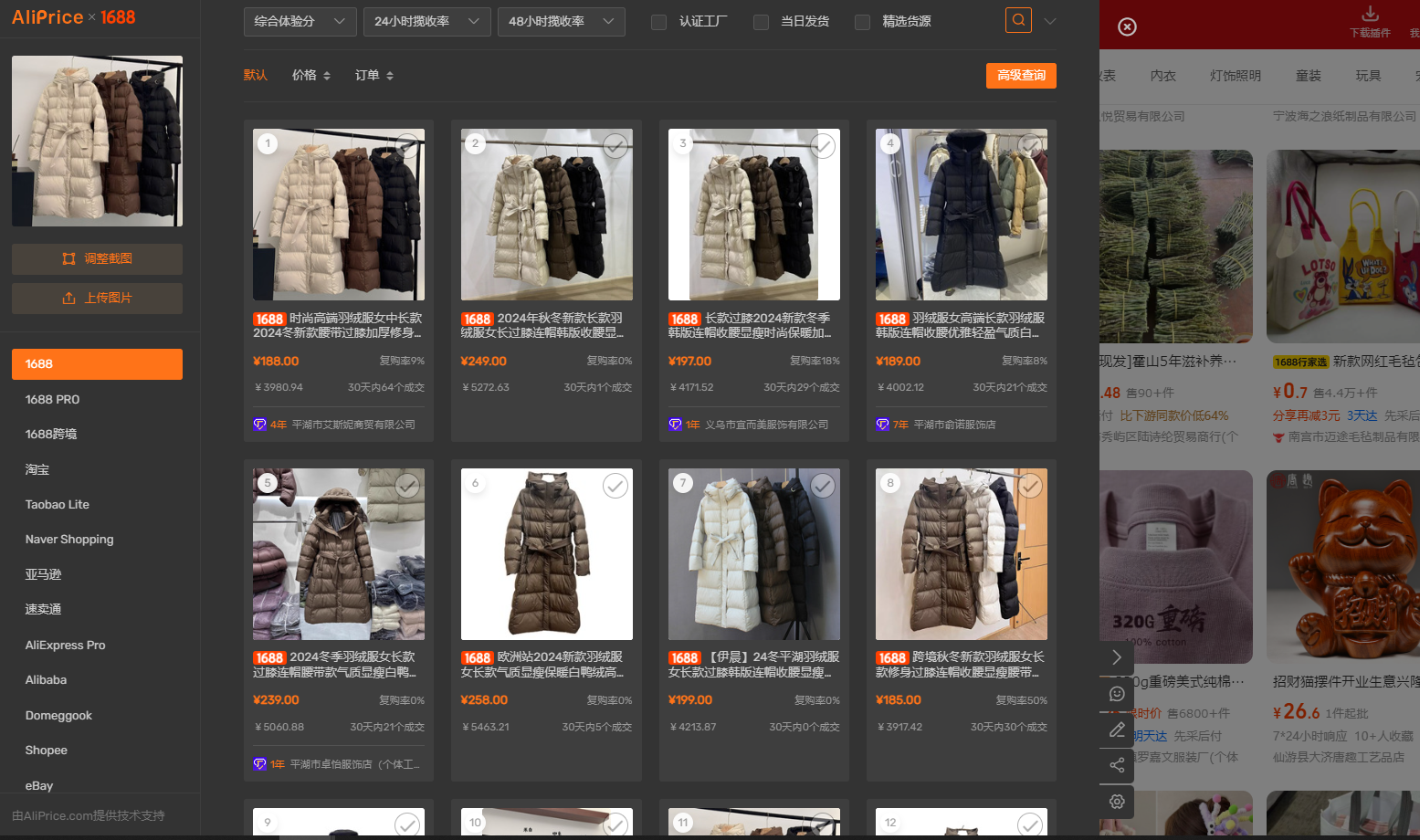Click the pencil edit icon in floating toolbar
Image resolution: width=1420 pixels, height=840 pixels.
(1117, 730)
